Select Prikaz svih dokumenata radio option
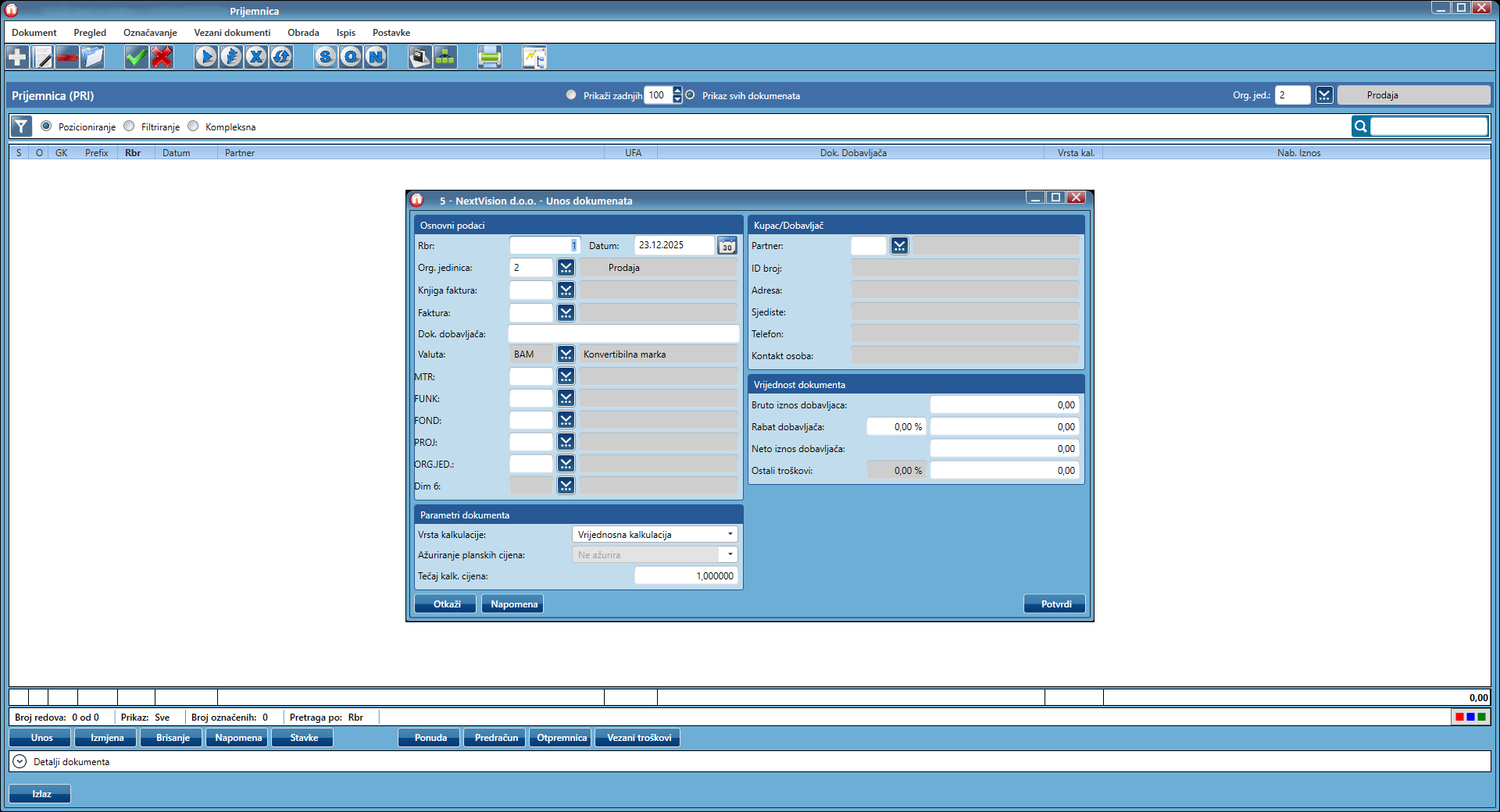This screenshot has width=1500, height=812. point(691,95)
